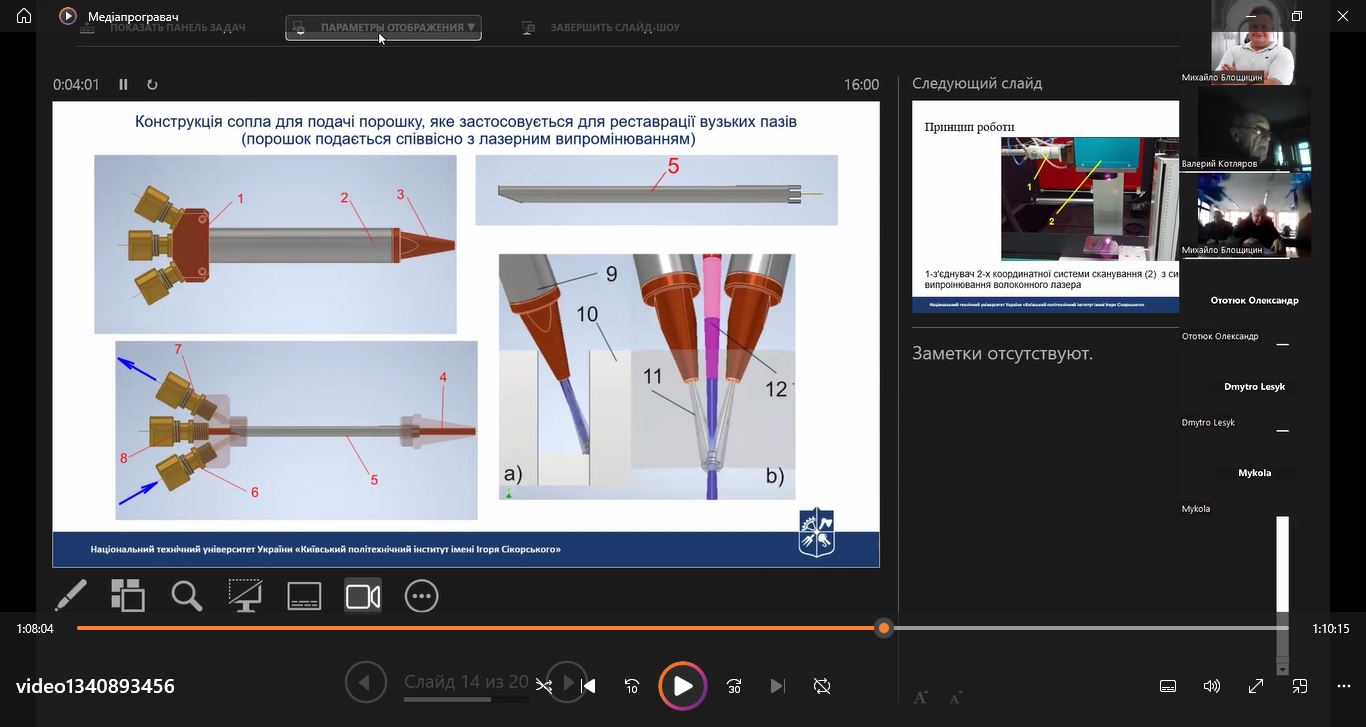Open the volume control
Screen dimensions: 1366x727
coord(1212,686)
